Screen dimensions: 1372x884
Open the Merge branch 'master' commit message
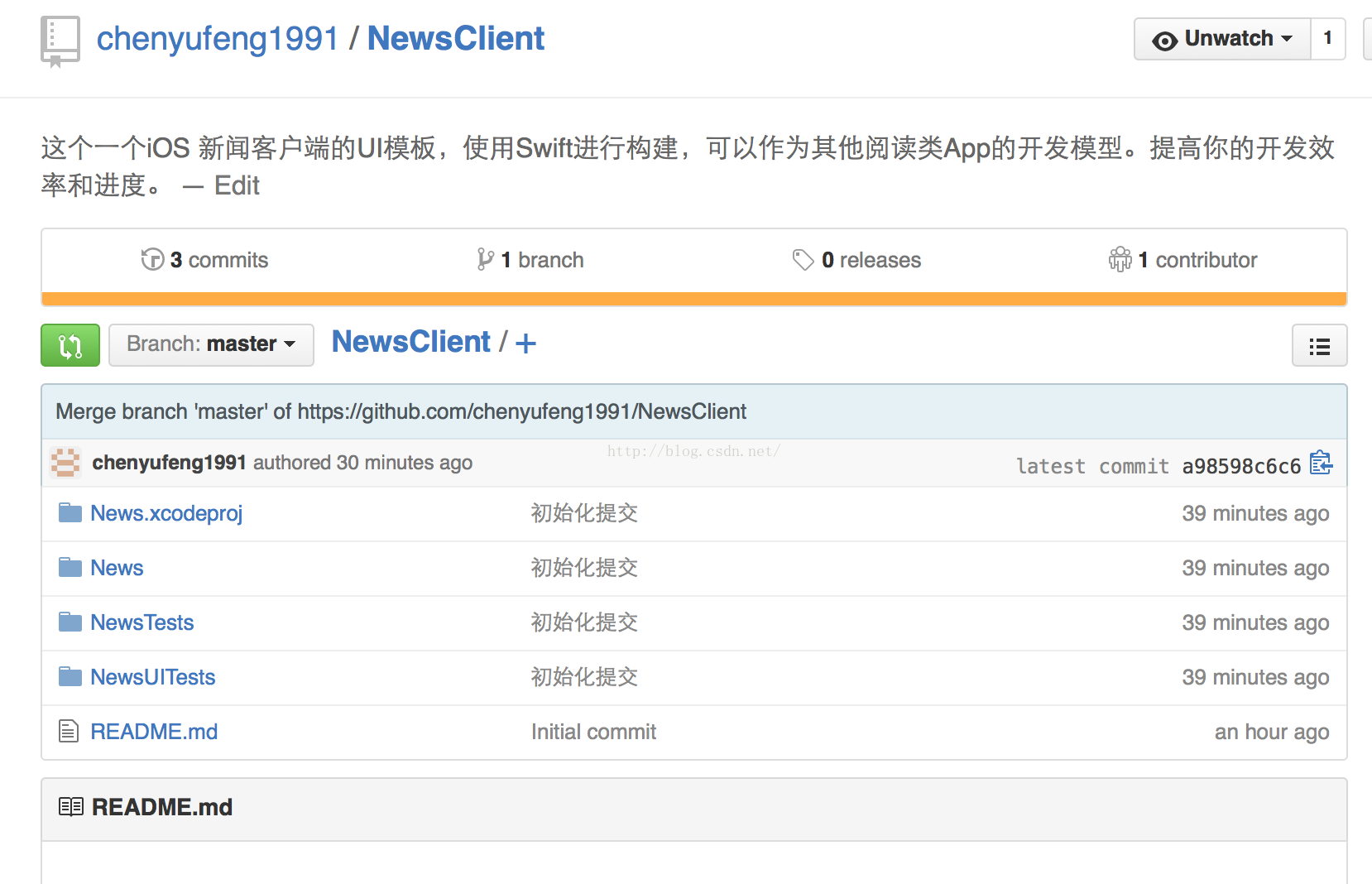click(x=401, y=411)
